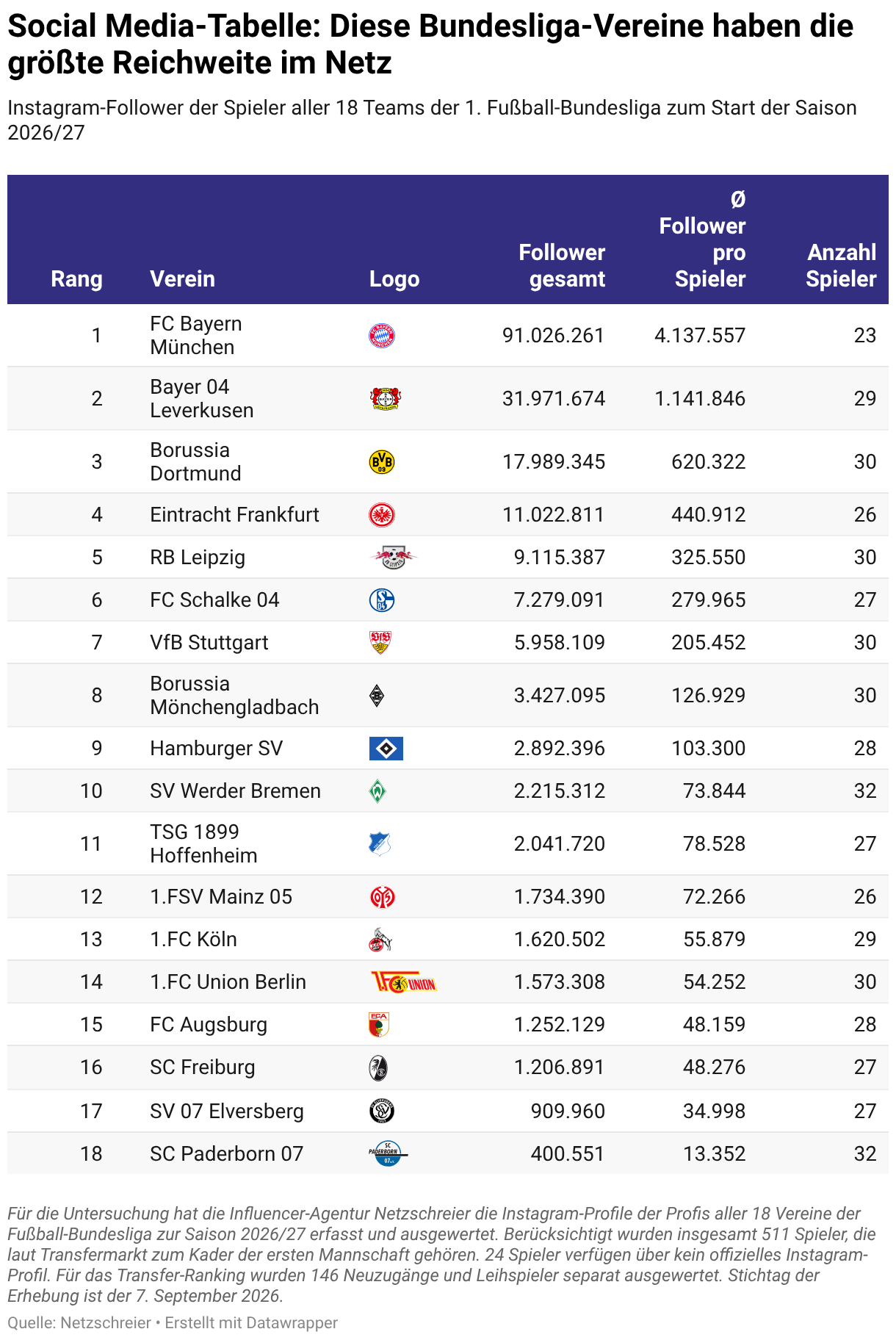This screenshot has height=1340, width=896.
Task: Open the Datawrapper credit link
Action: coord(251,1323)
